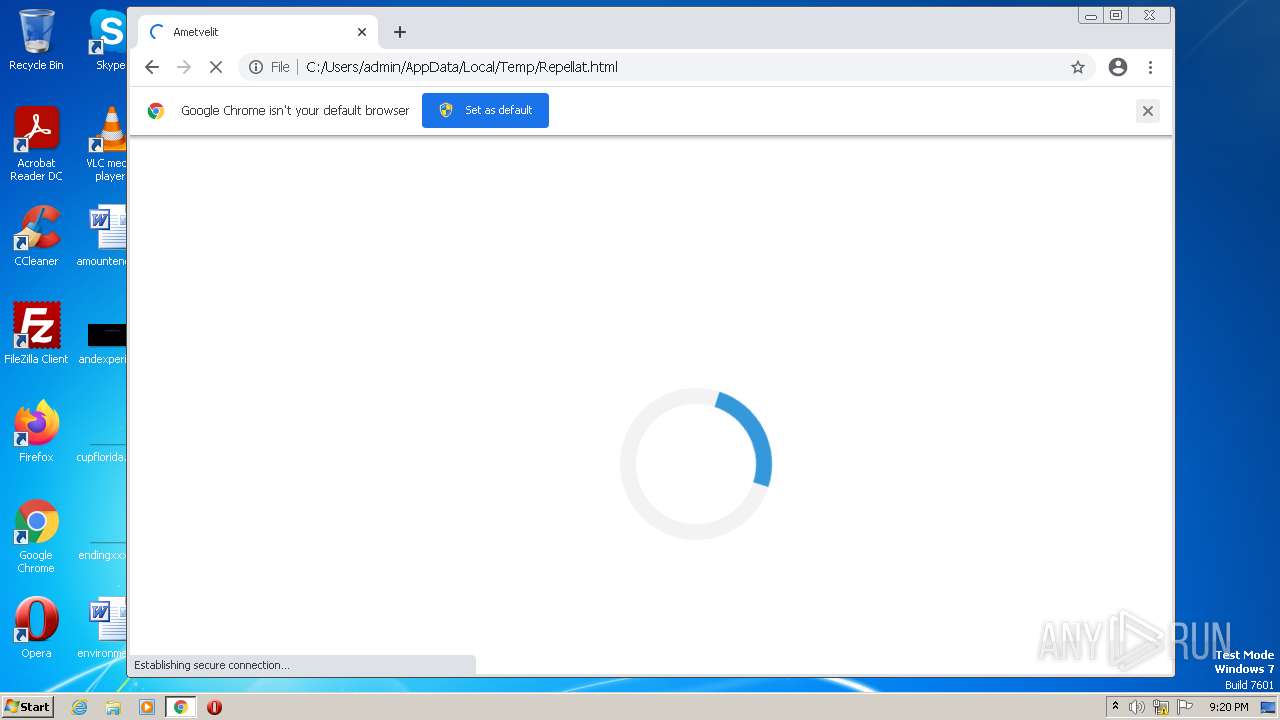Open the Recycle Bin desktop icon
The height and width of the screenshot is (720, 1280).
(36, 40)
